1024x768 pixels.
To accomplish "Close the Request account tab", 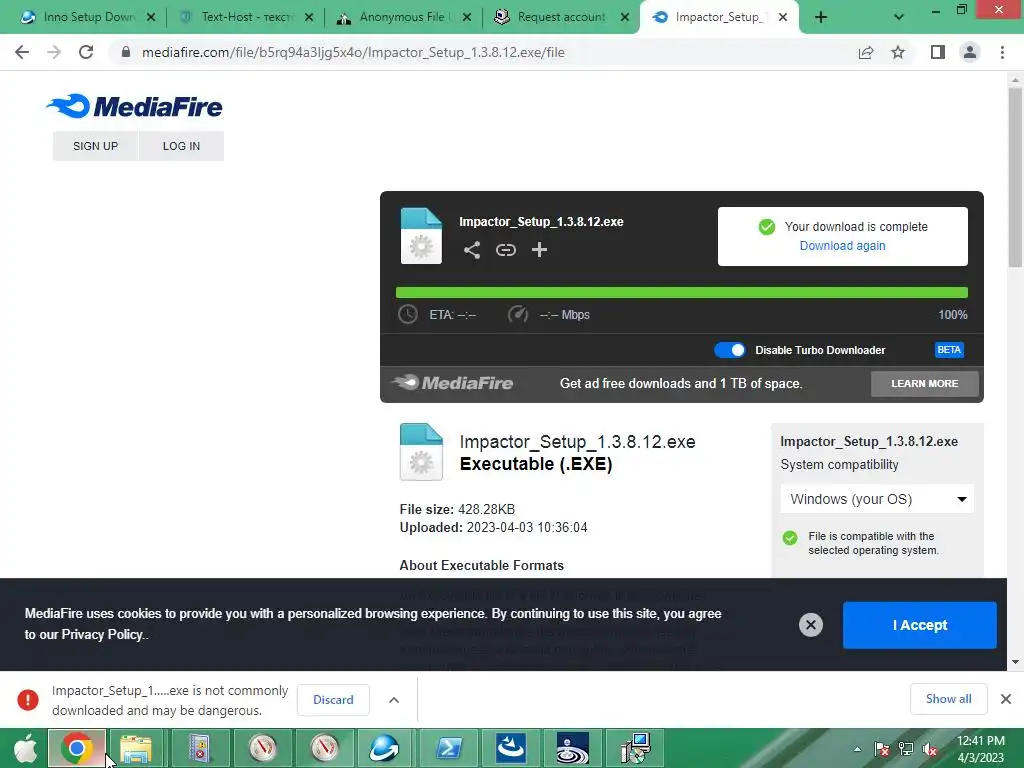I will 625,18.
